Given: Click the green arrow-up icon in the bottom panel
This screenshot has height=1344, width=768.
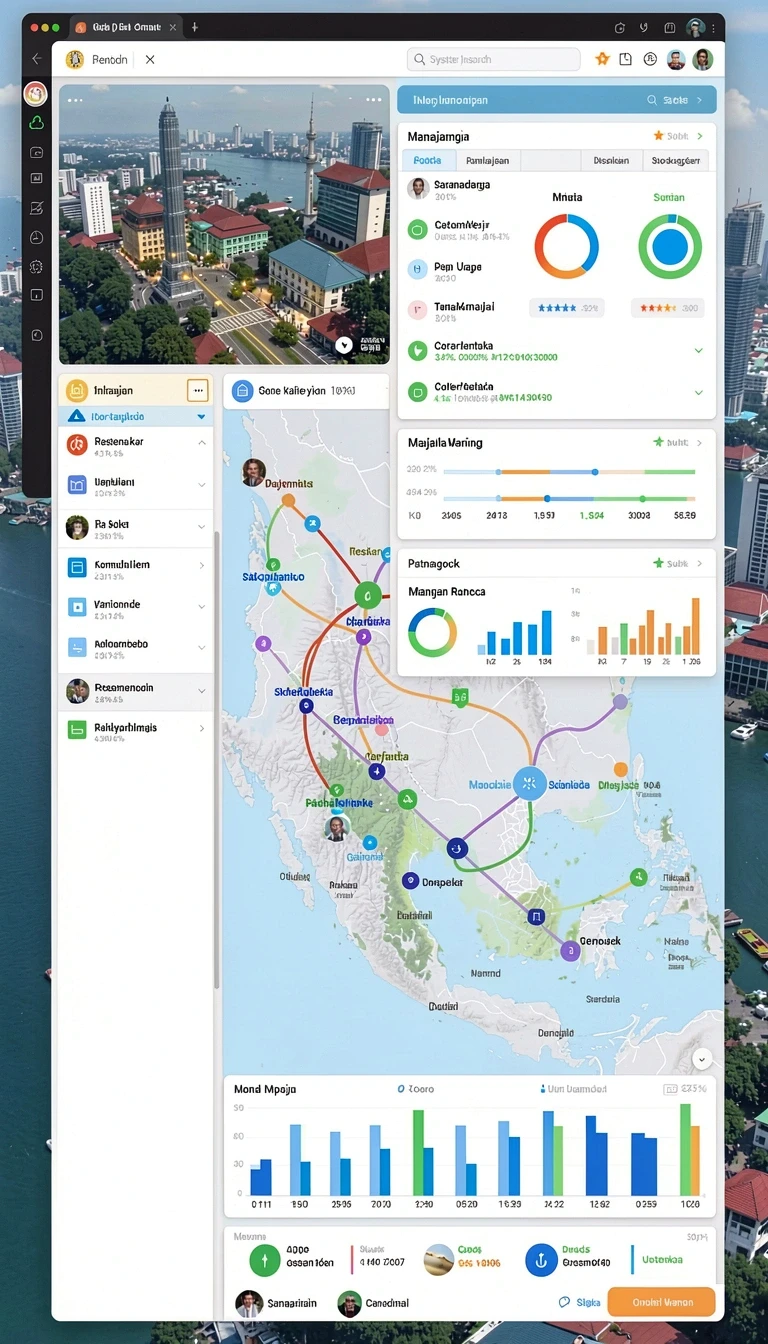Looking at the screenshot, I should point(264,1260).
